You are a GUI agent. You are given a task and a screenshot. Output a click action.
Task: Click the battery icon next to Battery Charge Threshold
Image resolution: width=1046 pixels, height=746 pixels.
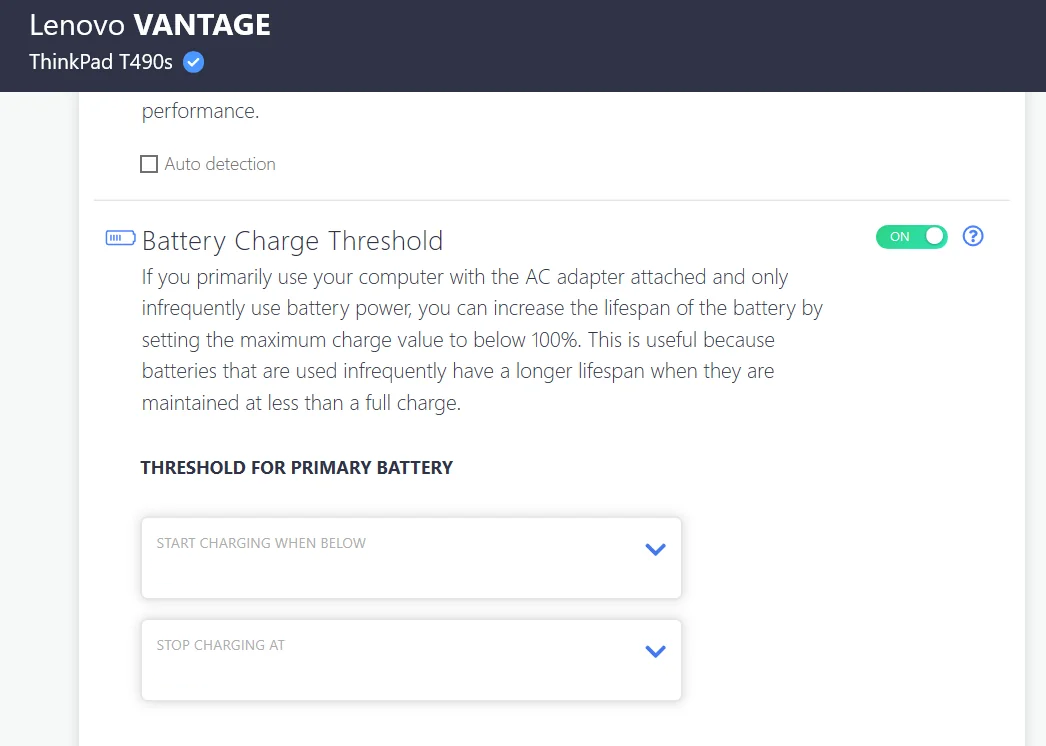coord(120,238)
